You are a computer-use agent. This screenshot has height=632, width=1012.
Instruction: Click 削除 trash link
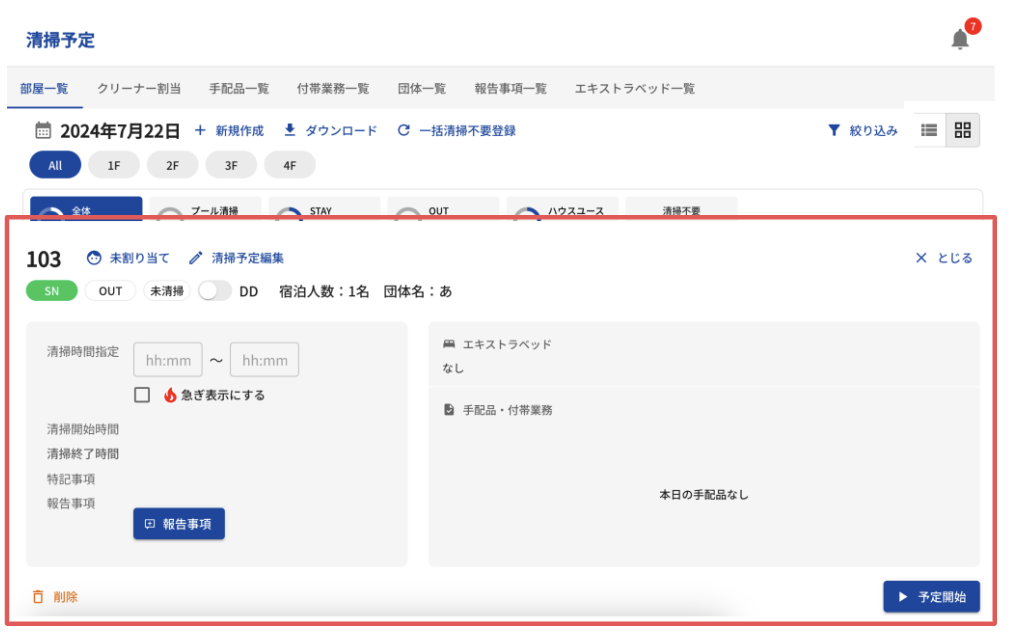(55, 596)
